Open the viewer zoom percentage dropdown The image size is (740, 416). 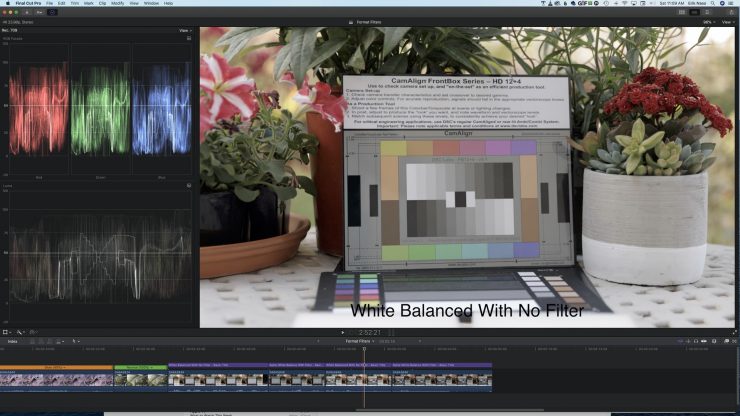[x=708, y=21]
